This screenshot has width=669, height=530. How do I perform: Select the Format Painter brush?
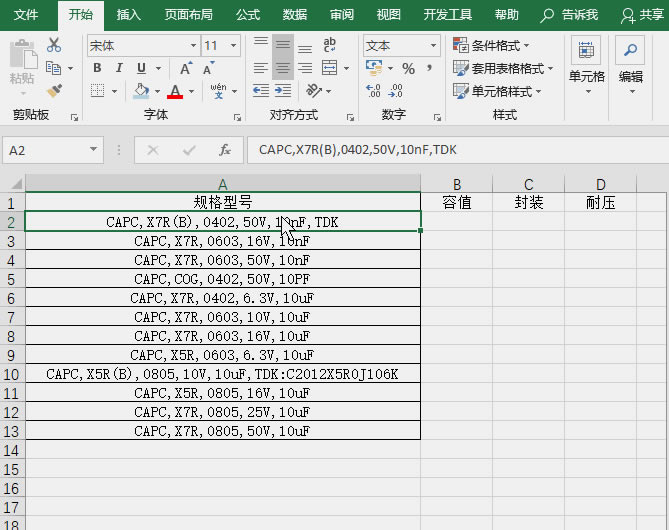[x=54, y=90]
